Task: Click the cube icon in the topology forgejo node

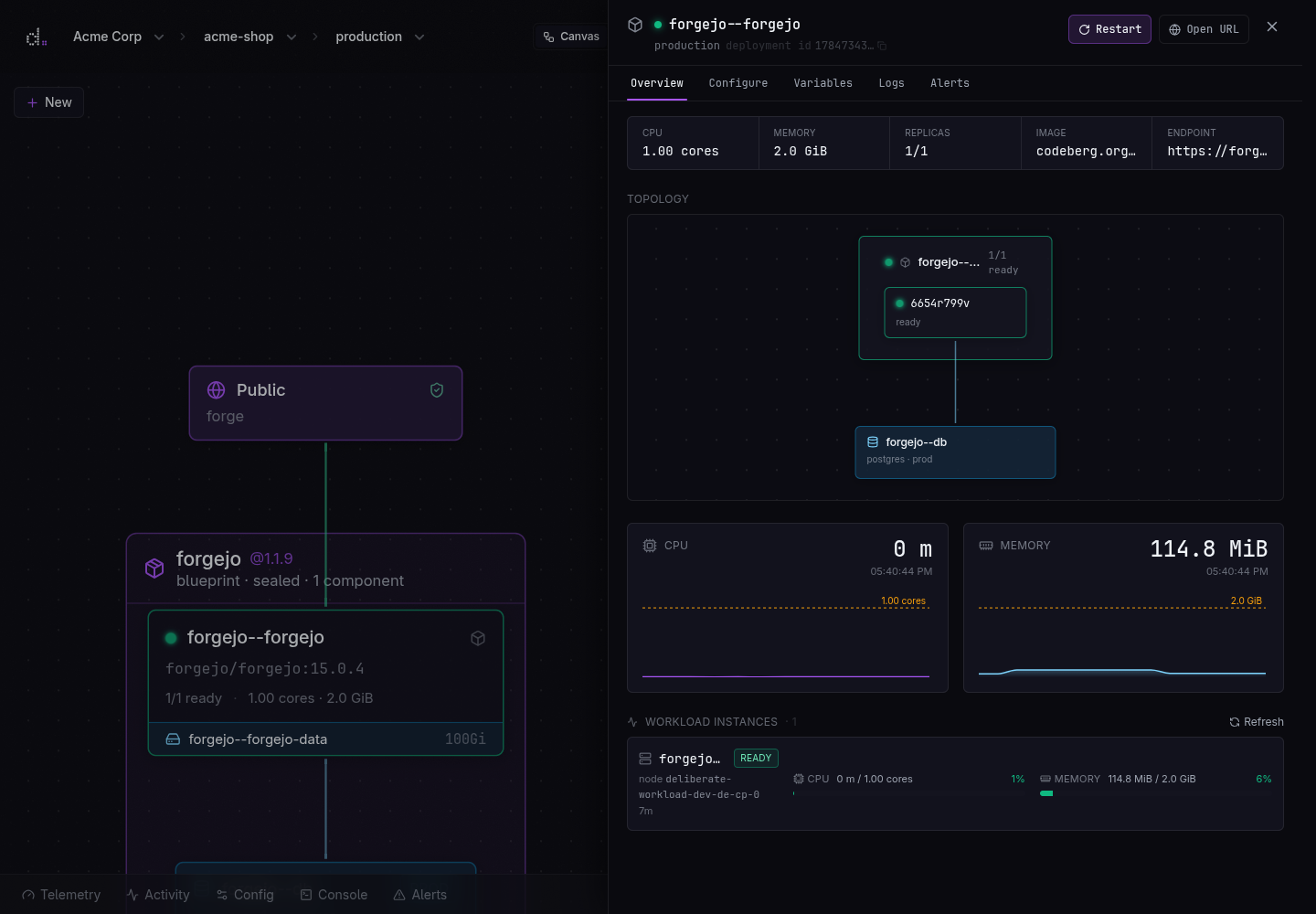Action: [906, 262]
